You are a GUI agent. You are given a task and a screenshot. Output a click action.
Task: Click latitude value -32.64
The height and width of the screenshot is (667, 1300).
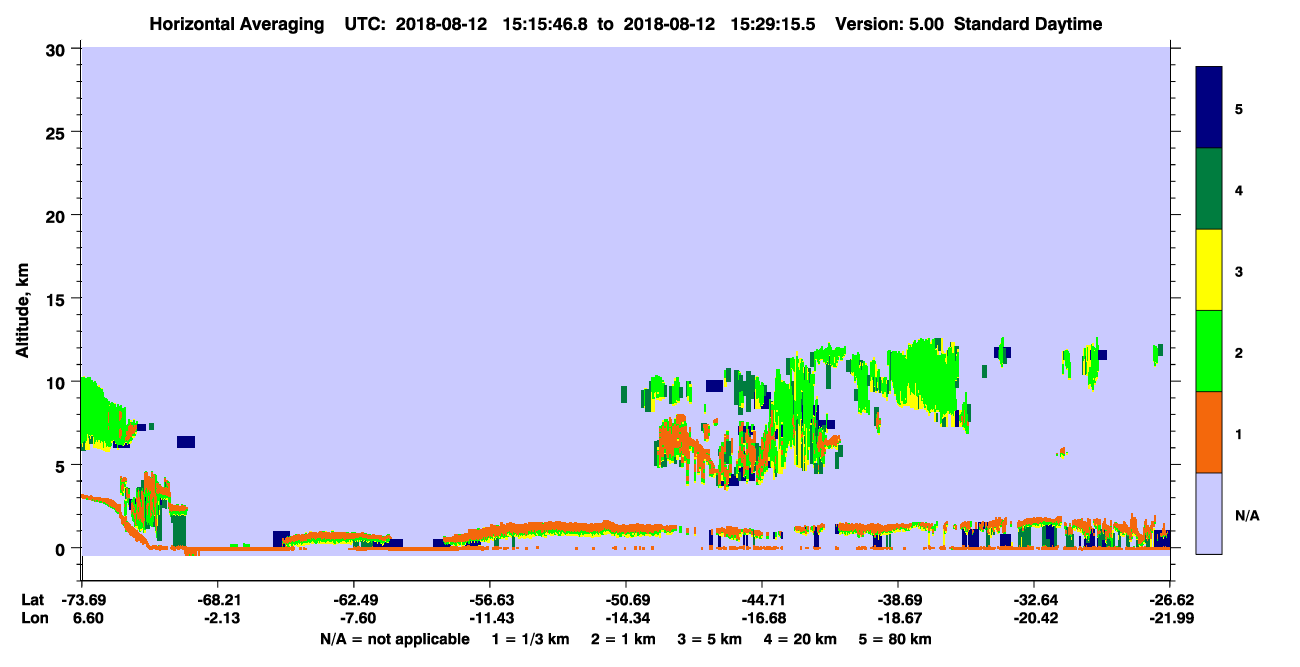coord(1033,600)
